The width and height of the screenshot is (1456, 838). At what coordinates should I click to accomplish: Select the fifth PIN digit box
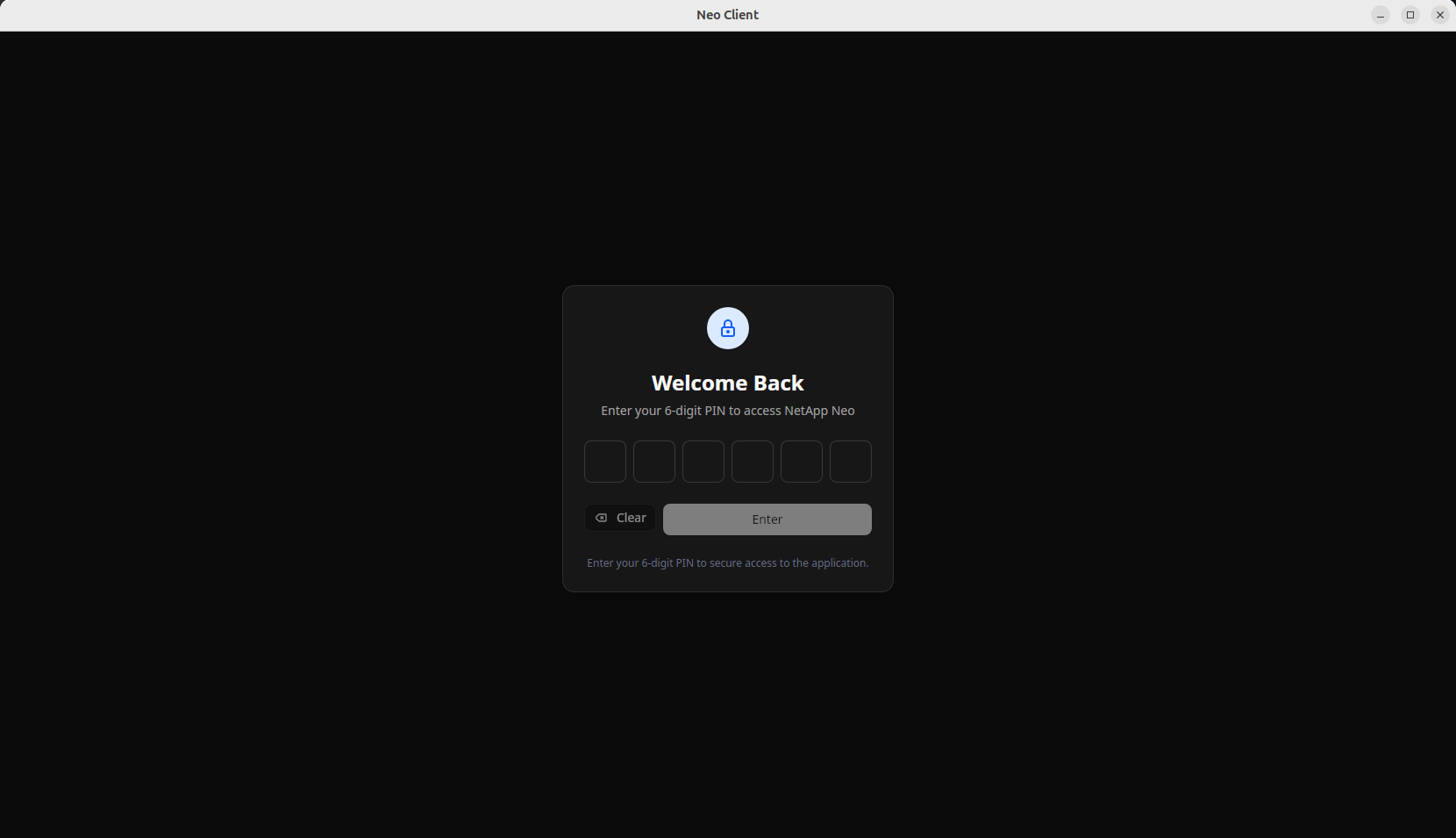[801, 461]
